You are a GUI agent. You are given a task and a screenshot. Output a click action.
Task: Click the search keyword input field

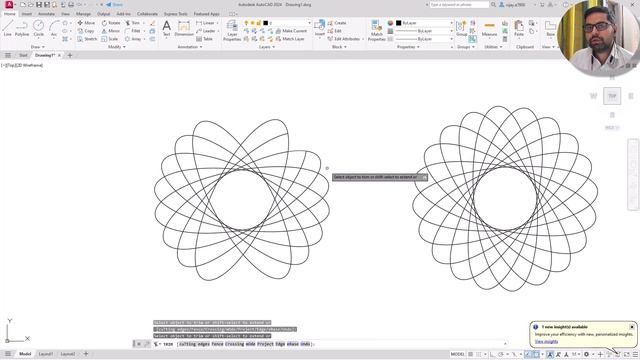(459, 4)
